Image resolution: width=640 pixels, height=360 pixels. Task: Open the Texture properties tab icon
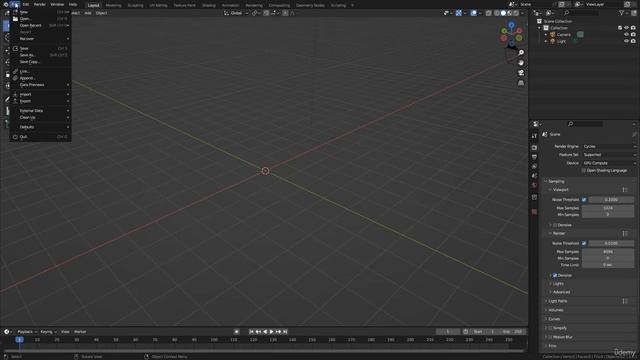[534, 212]
